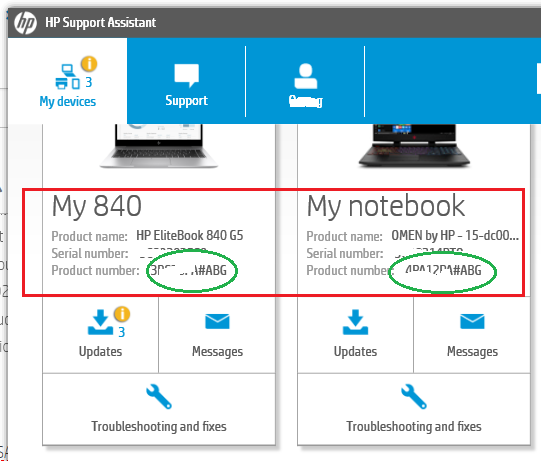
Task: Click the HP logo in title bar
Action: click(x=25, y=23)
